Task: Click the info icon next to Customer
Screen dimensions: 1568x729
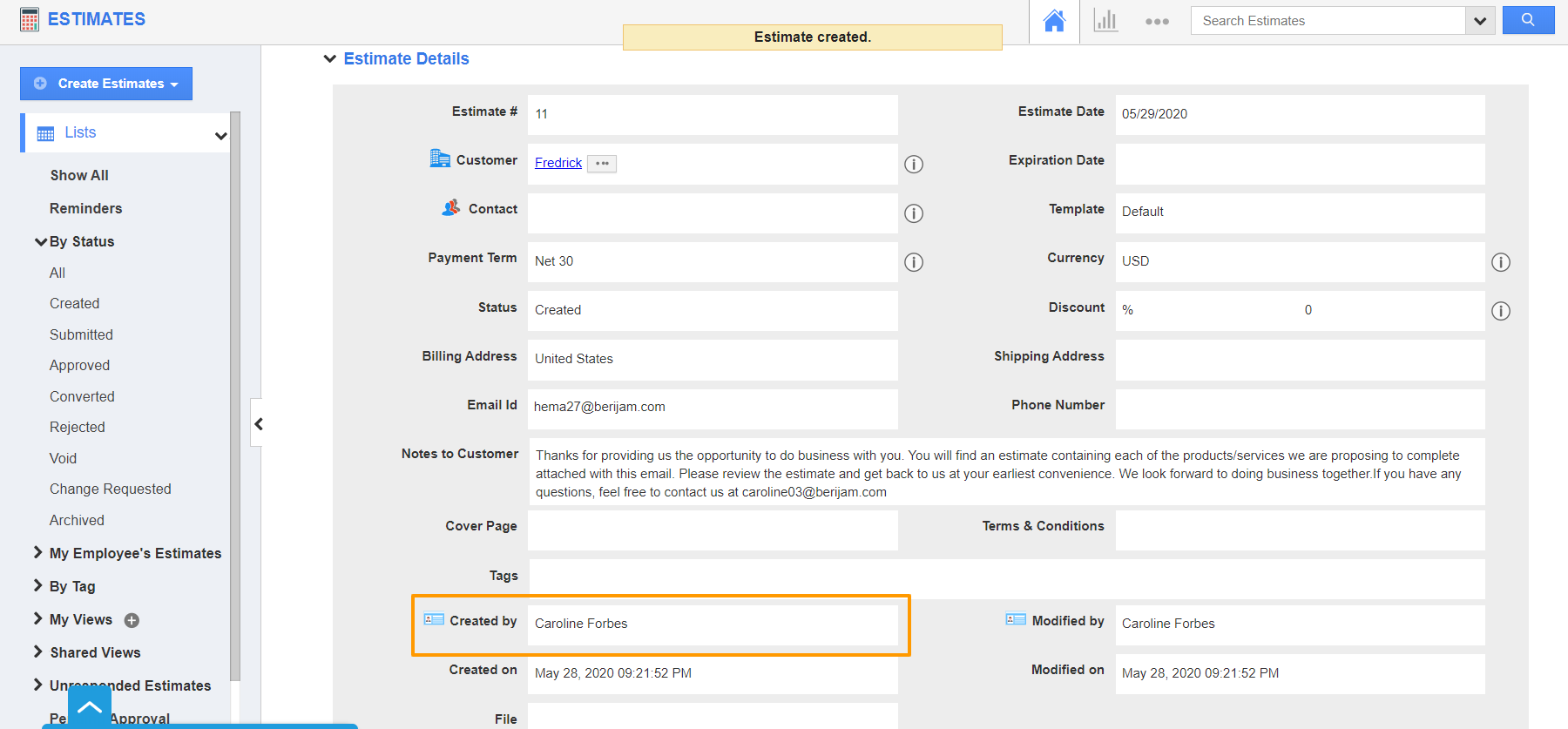Action: 913,164
